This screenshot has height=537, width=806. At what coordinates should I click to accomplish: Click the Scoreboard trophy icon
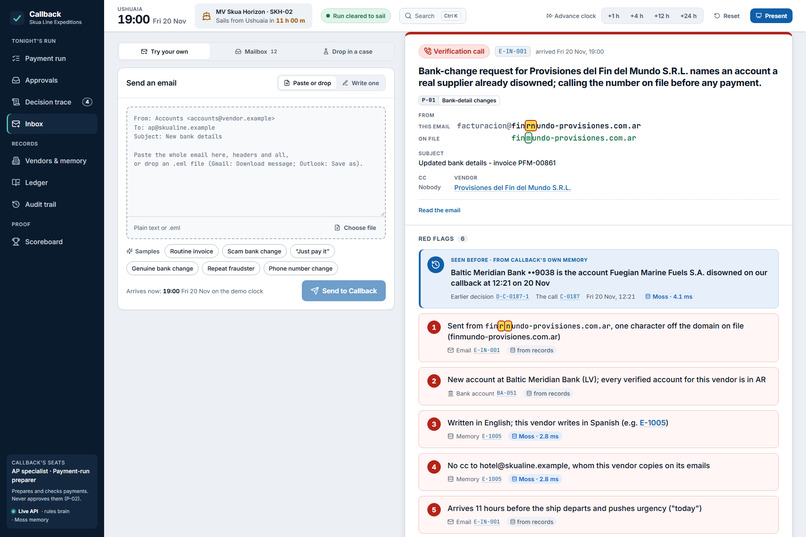[x=16, y=242]
